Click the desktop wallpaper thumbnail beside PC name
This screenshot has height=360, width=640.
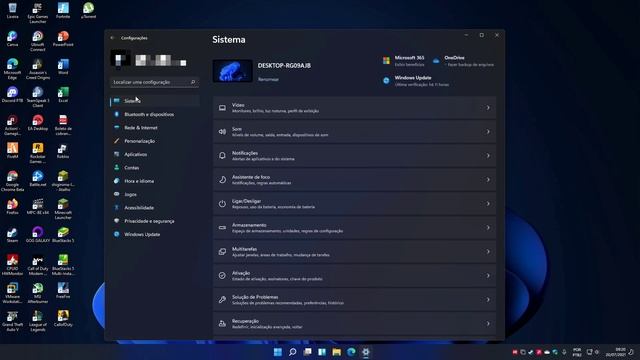233,71
